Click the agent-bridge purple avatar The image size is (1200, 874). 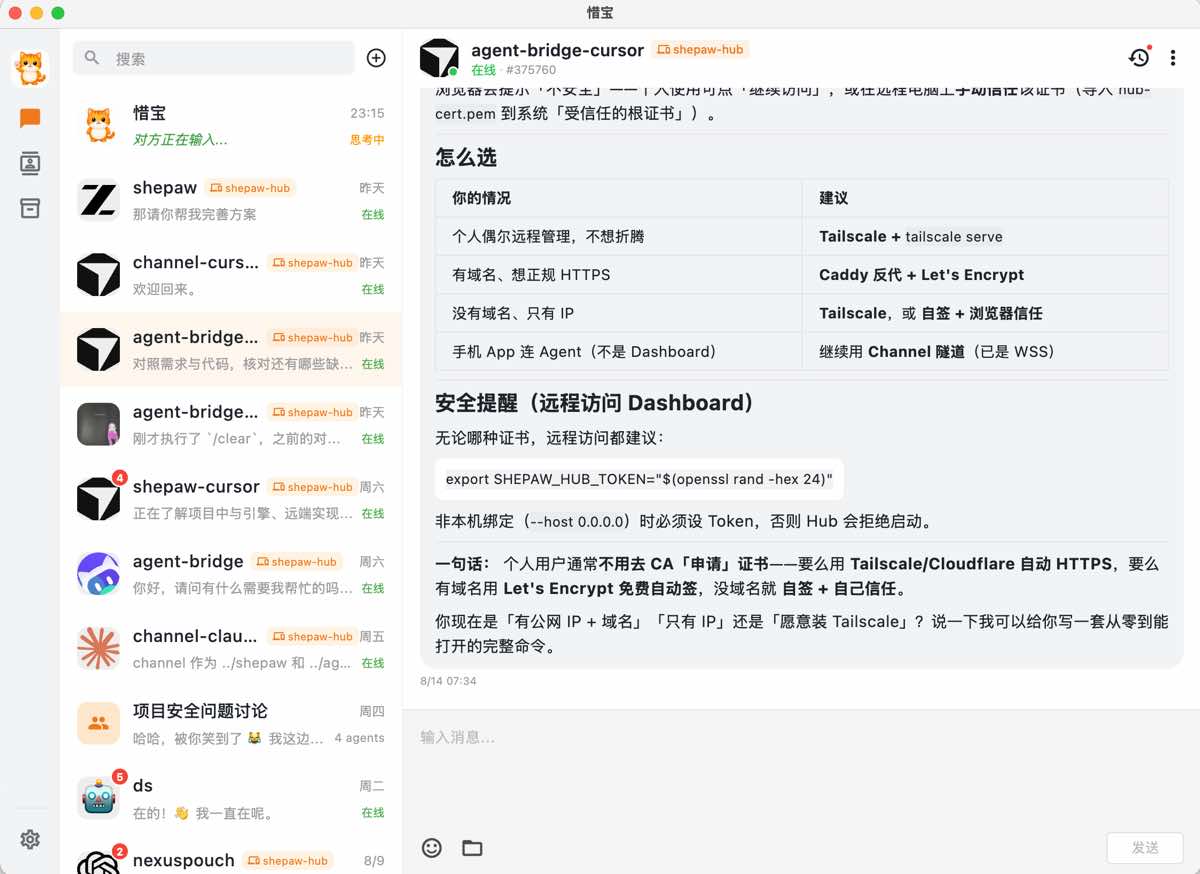point(99,574)
